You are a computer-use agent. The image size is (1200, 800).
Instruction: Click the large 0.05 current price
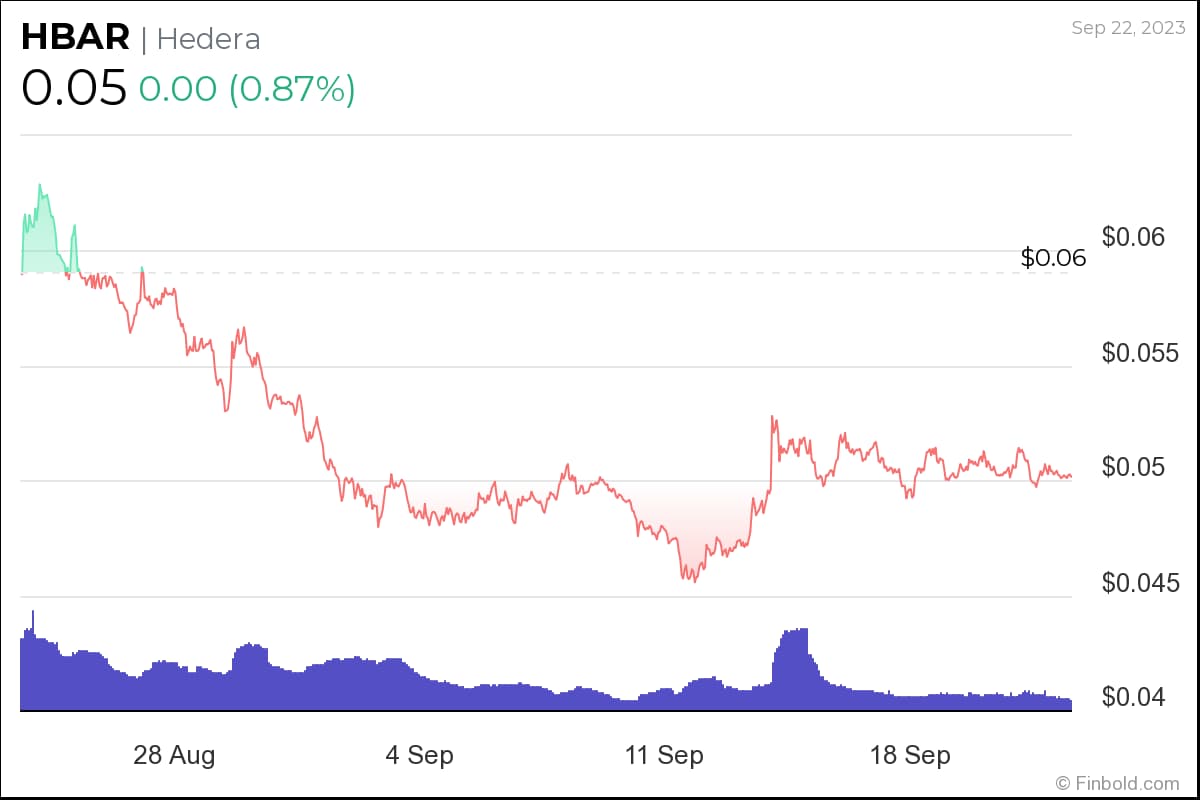73,88
